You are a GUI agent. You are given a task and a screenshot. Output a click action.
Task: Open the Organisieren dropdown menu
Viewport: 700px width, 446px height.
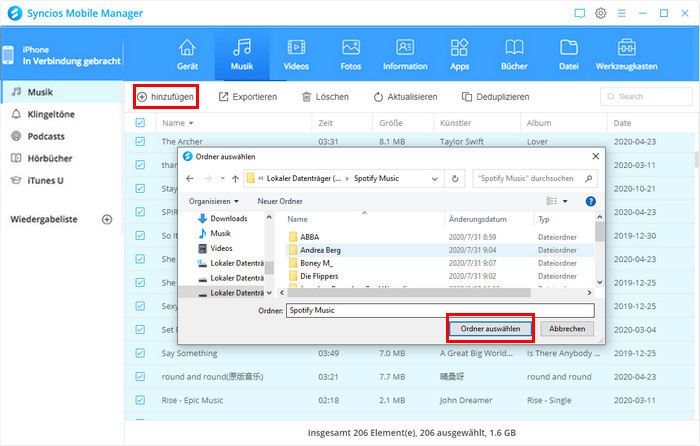coord(214,201)
